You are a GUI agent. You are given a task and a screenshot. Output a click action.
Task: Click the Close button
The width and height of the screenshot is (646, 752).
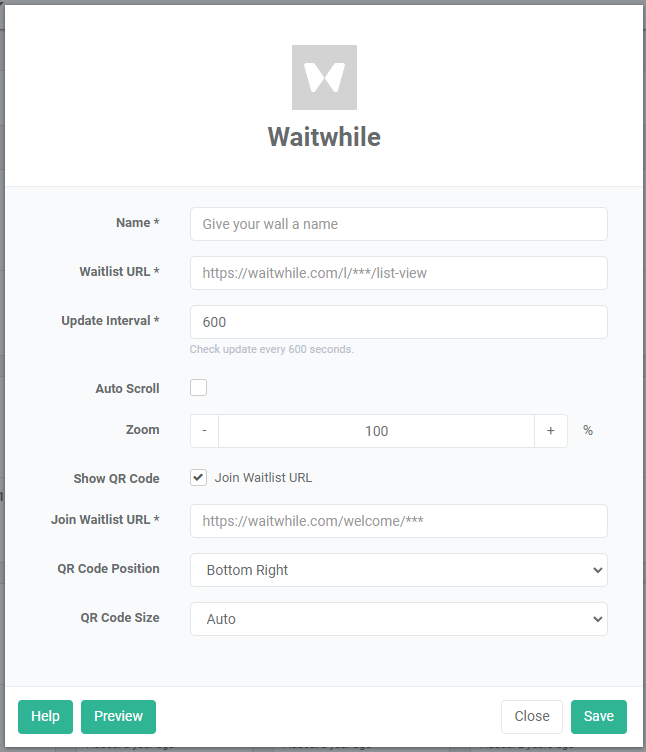(x=532, y=717)
